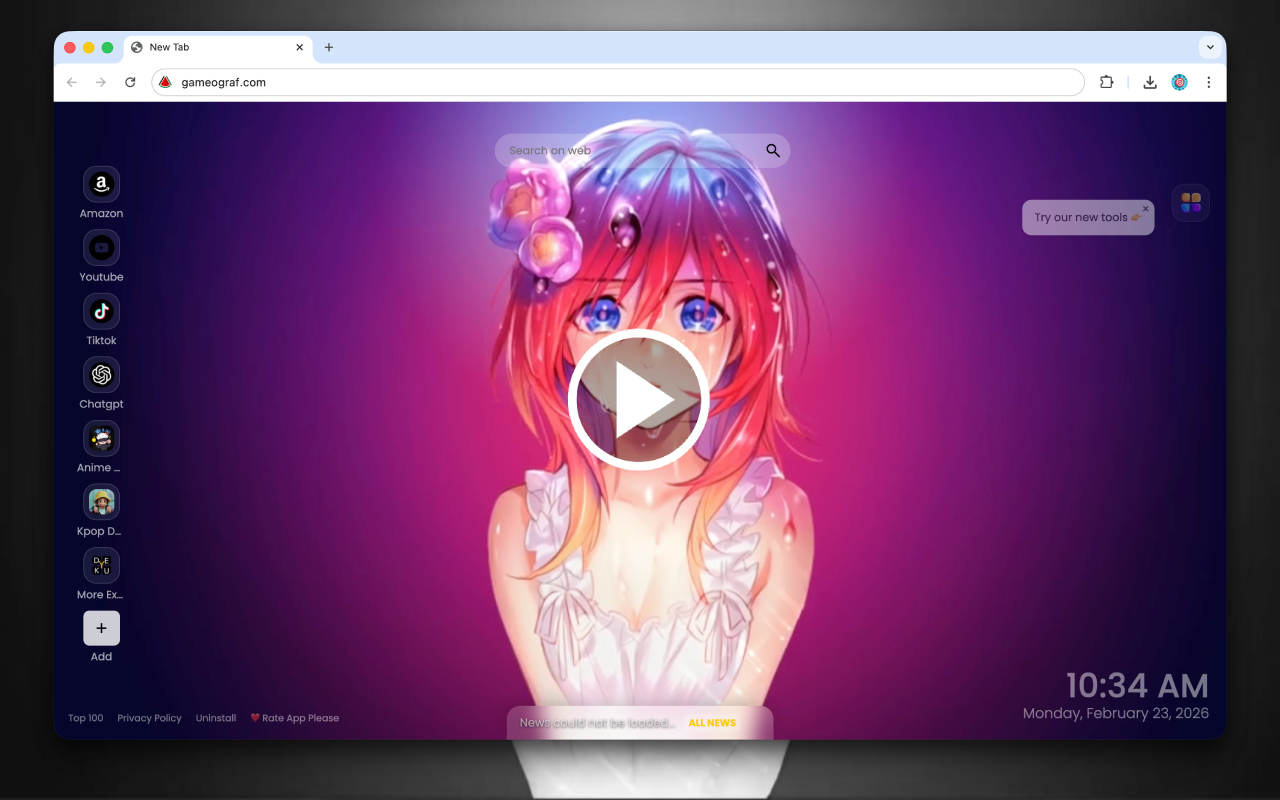
Task: Click the Monday, February 23, 2026 date
Action: [1116, 713]
